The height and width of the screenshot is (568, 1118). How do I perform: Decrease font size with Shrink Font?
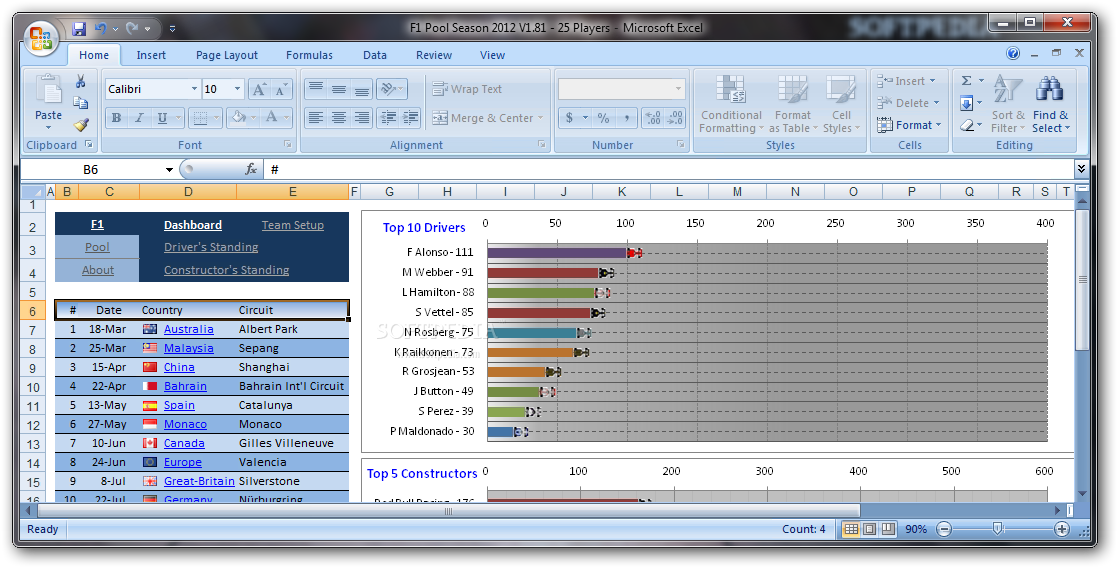(282, 89)
